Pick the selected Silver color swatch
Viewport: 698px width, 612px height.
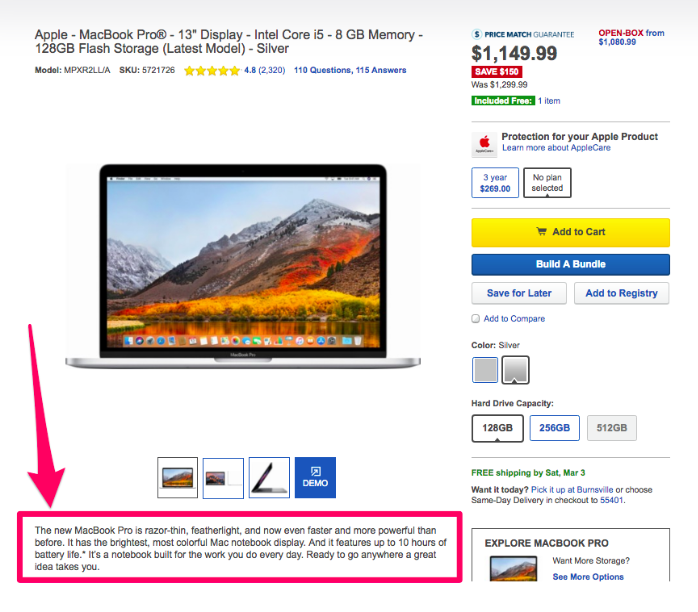point(515,369)
